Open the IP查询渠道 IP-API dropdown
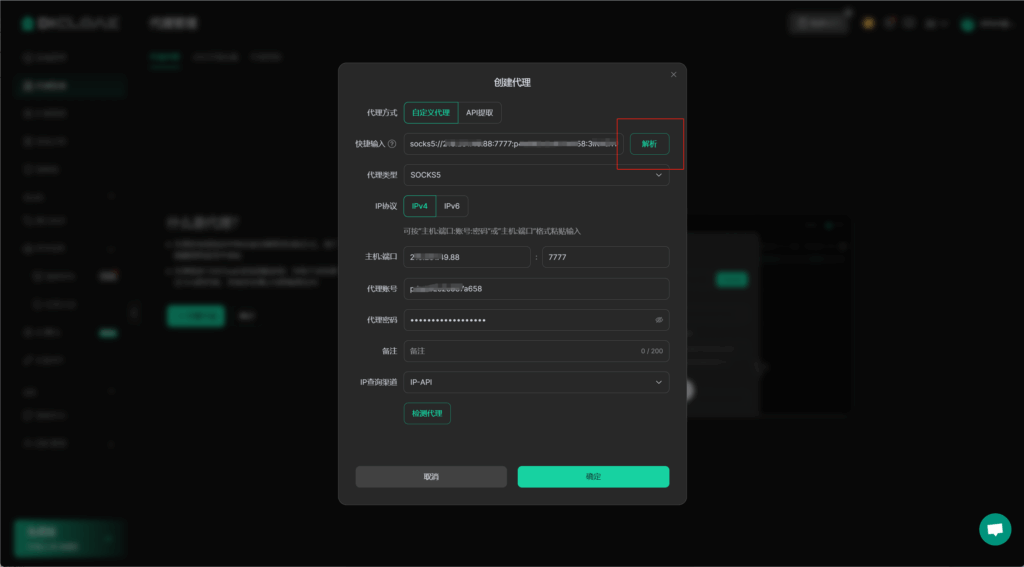The height and width of the screenshot is (567, 1024). (536, 382)
